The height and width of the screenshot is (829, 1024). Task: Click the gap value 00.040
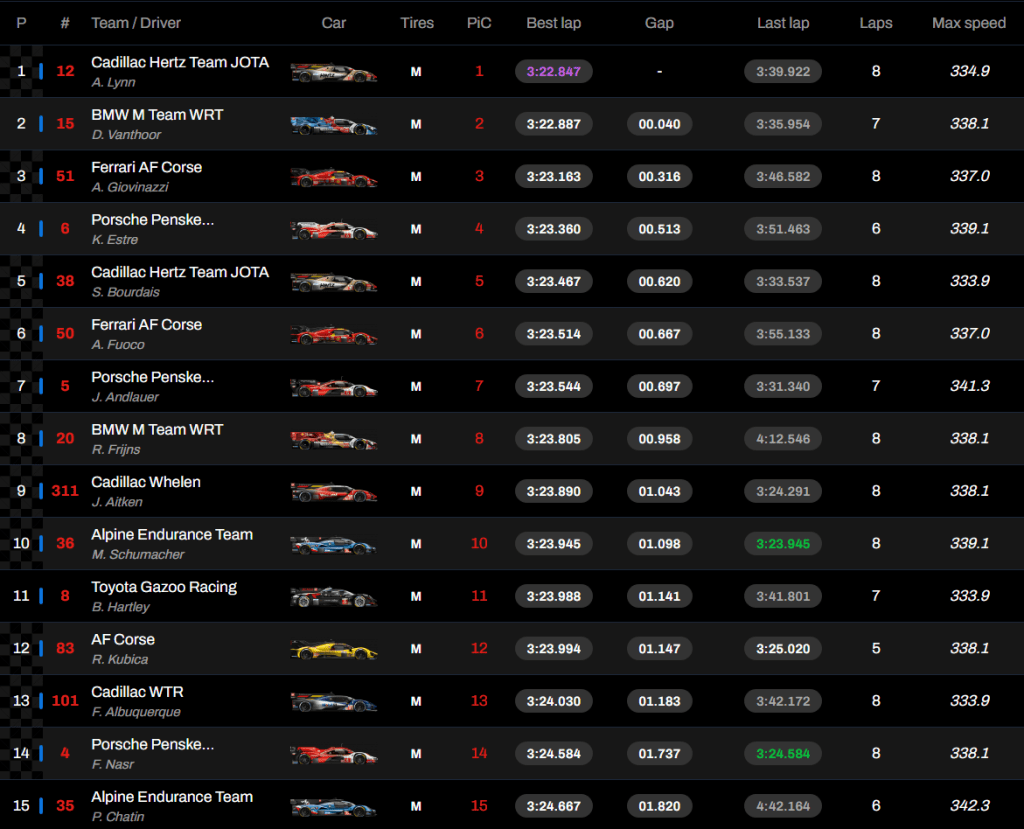[x=660, y=124]
